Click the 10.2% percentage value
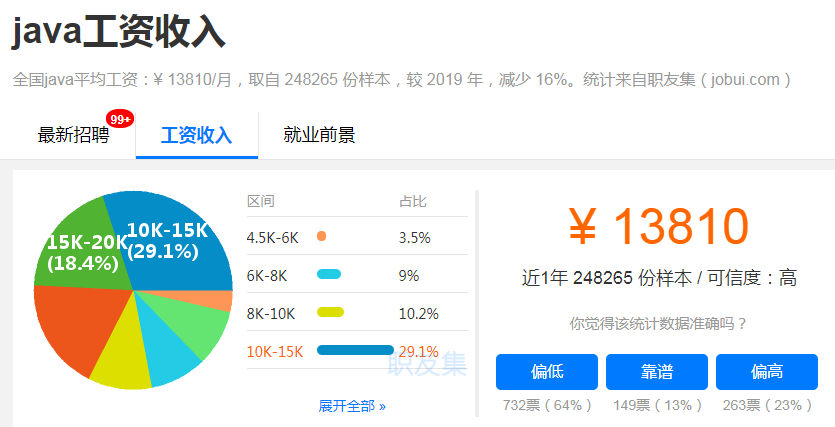Image resolution: width=835 pixels, height=427 pixels. coord(419,314)
